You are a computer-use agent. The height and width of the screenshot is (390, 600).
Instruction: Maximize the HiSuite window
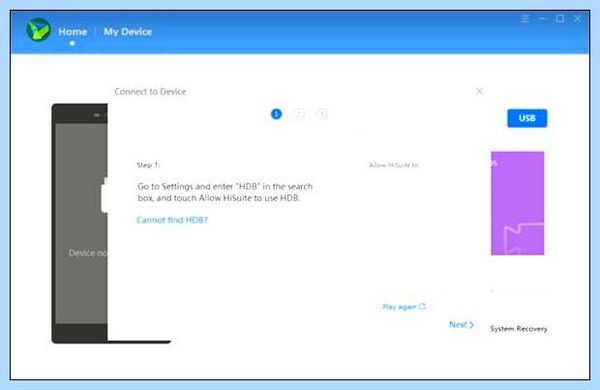(560, 18)
